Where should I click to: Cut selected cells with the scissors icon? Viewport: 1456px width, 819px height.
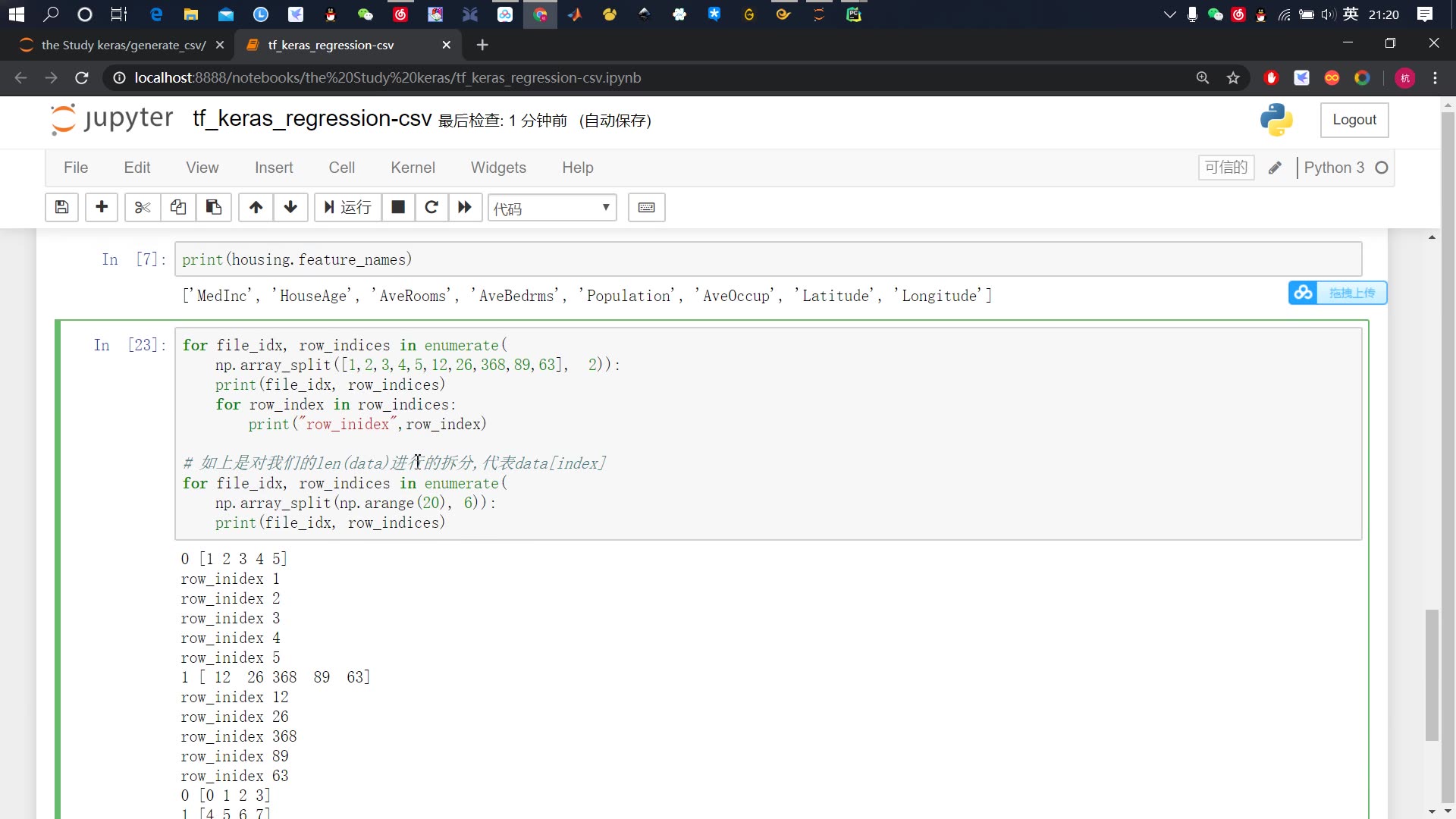(142, 208)
